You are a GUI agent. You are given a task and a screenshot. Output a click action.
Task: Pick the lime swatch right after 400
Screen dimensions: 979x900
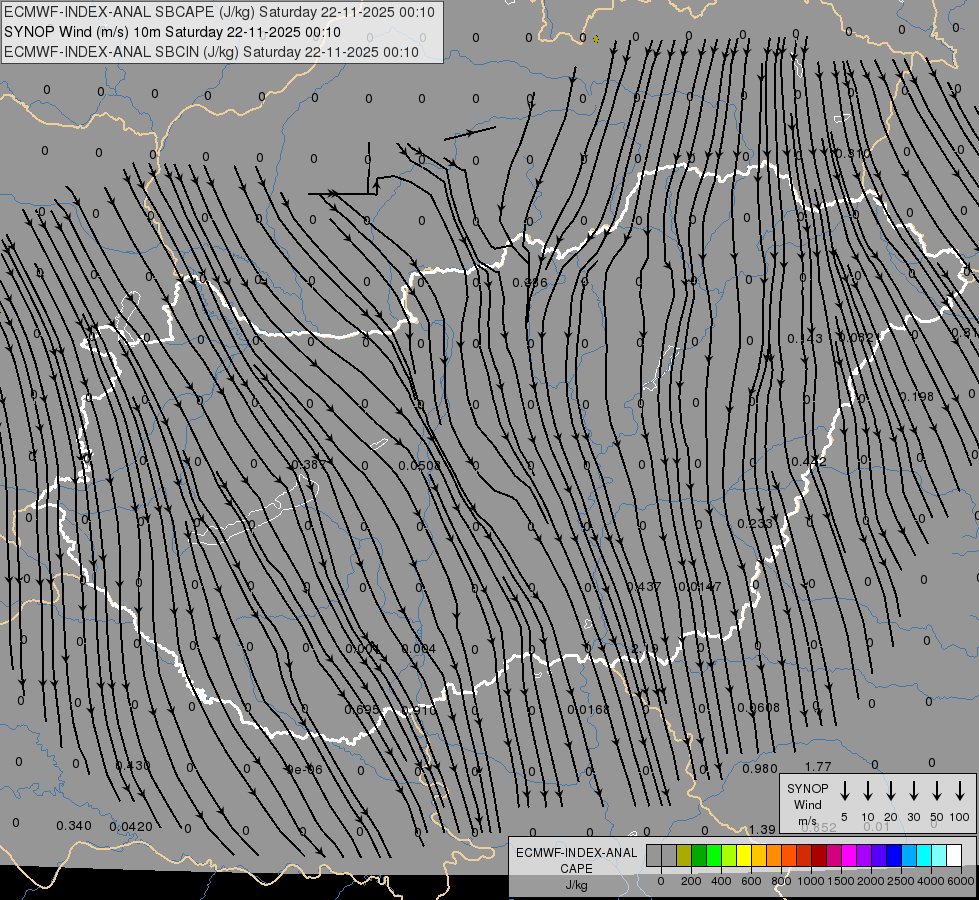729,856
